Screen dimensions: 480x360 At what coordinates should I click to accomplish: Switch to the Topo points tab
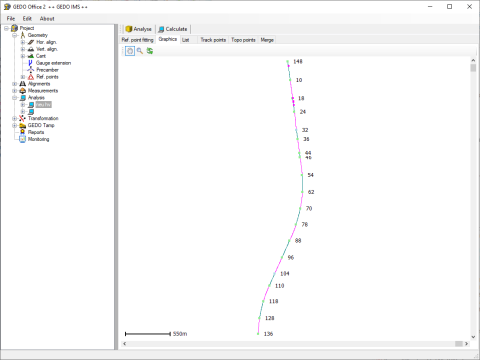click(x=243, y=40)
